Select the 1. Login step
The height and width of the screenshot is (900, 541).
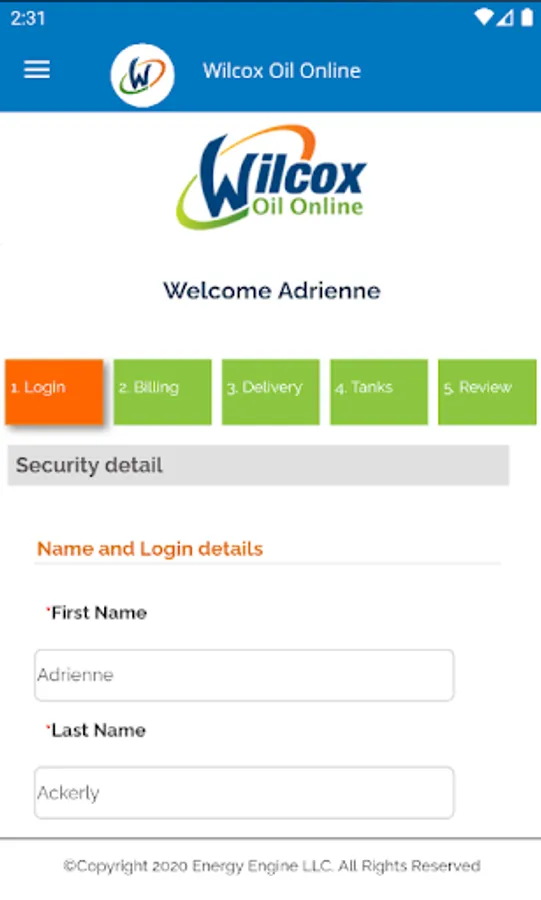[55, 392]
